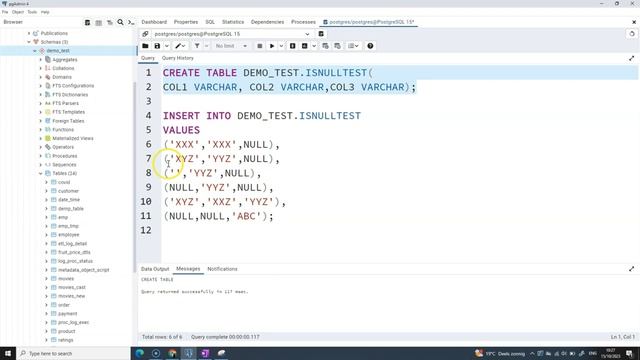This screenshot has height=360, width=640.
Task: Click the "Total rows: 6 of 6" status text
Action: click(162, 337)
